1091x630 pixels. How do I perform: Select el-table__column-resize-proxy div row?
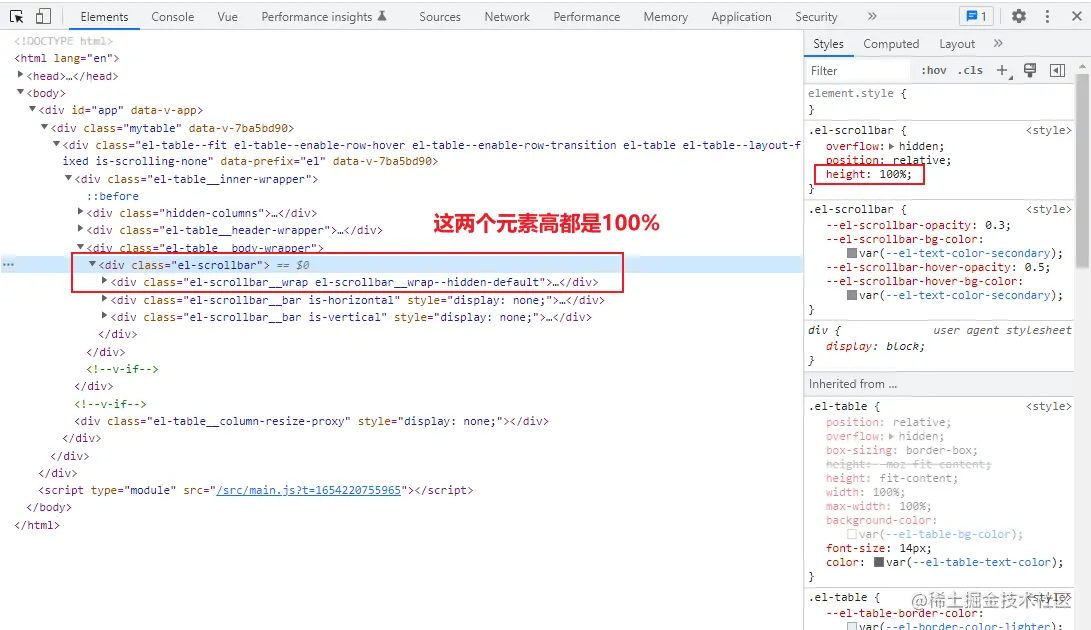pyautogui.click(x=312, y=421)
